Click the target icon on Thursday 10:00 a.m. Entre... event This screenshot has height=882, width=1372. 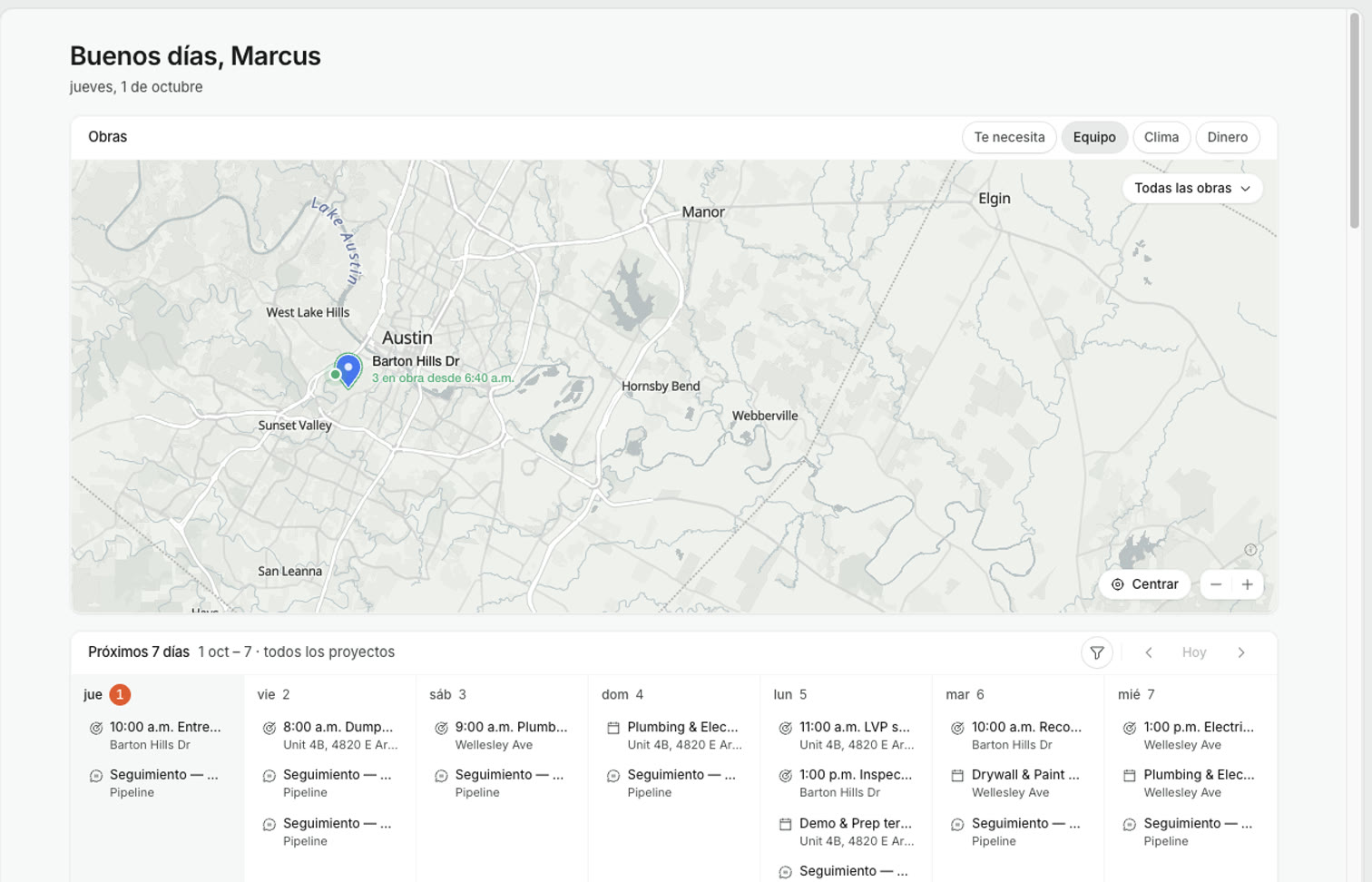[x=96, y=728]
